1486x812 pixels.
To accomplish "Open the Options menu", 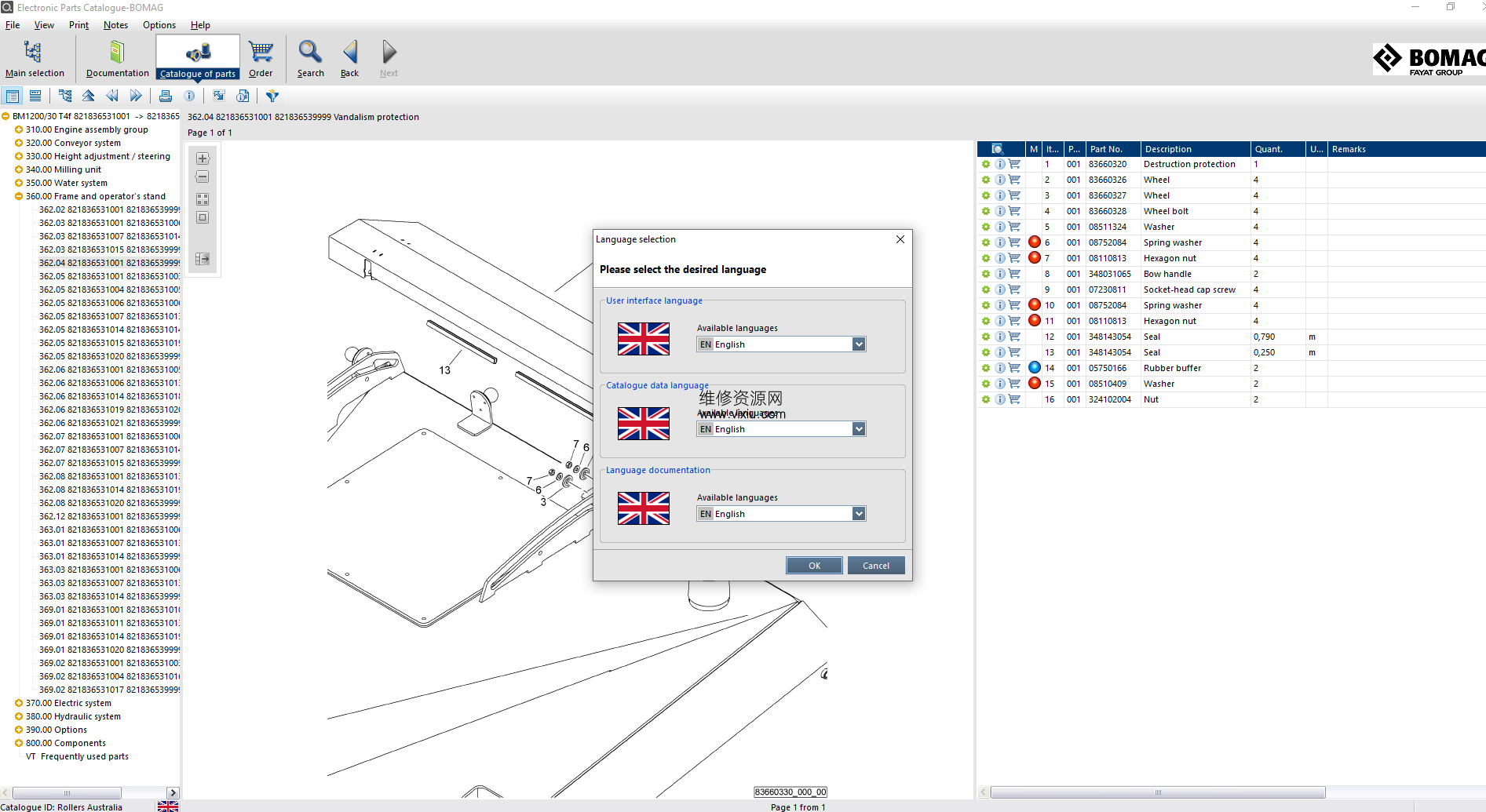I will click(x=159, y=25).
